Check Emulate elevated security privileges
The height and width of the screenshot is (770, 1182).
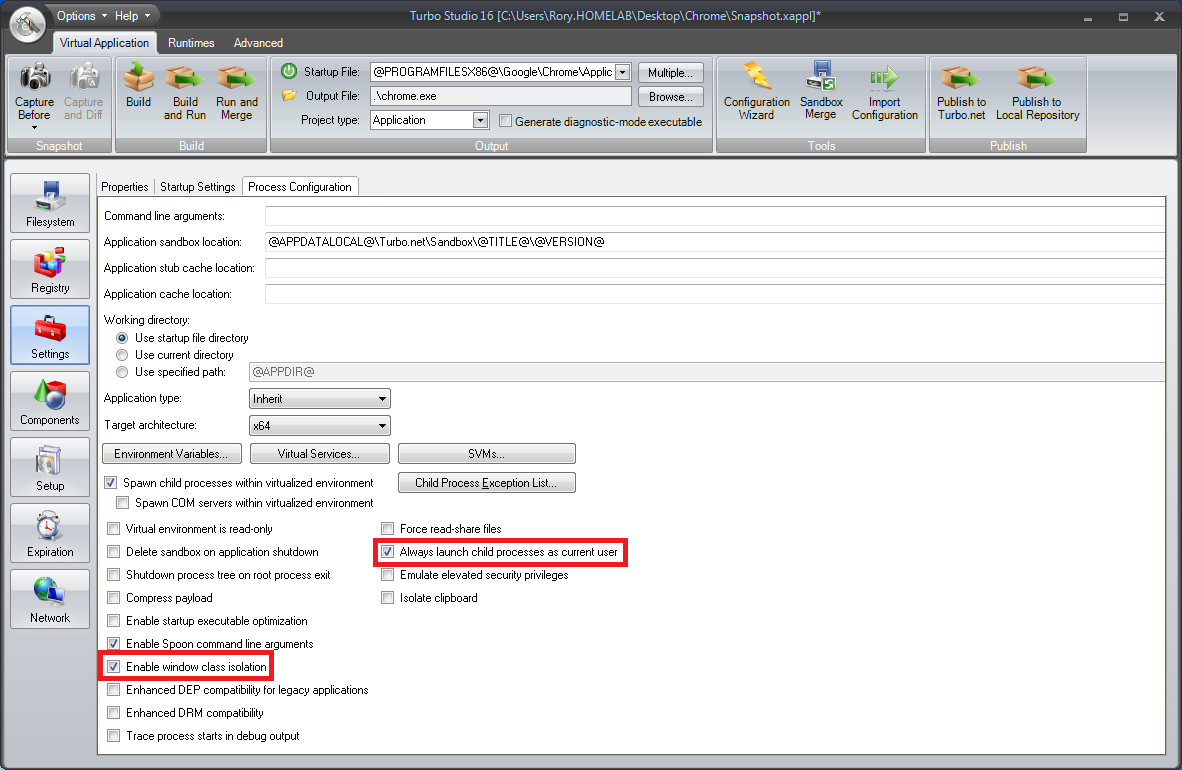coord(387,575)
